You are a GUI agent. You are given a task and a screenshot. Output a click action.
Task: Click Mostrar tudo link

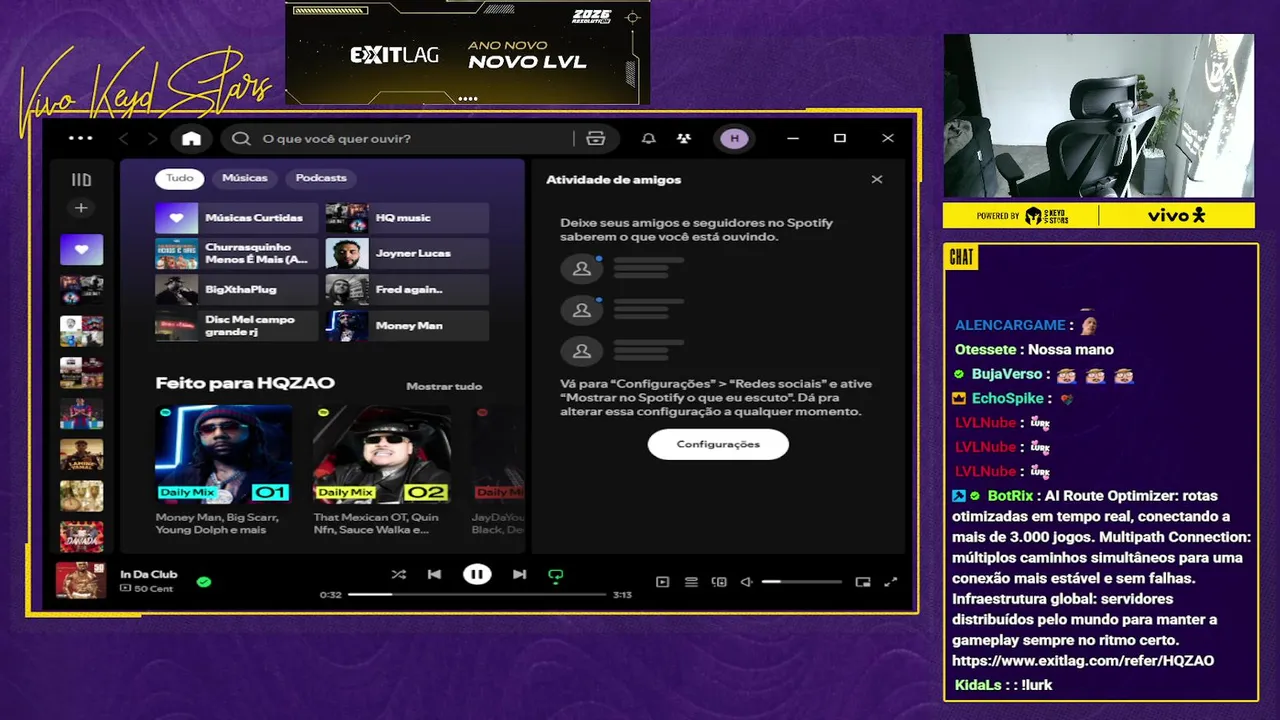444,386
